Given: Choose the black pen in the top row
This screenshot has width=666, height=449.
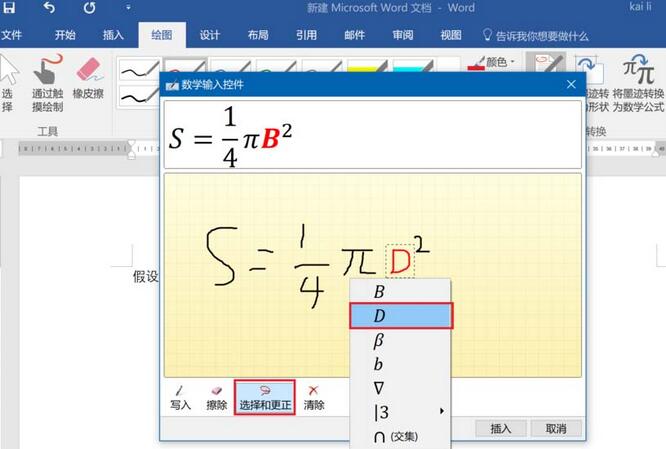Looking at the screenshot, I should click(139, 70).
